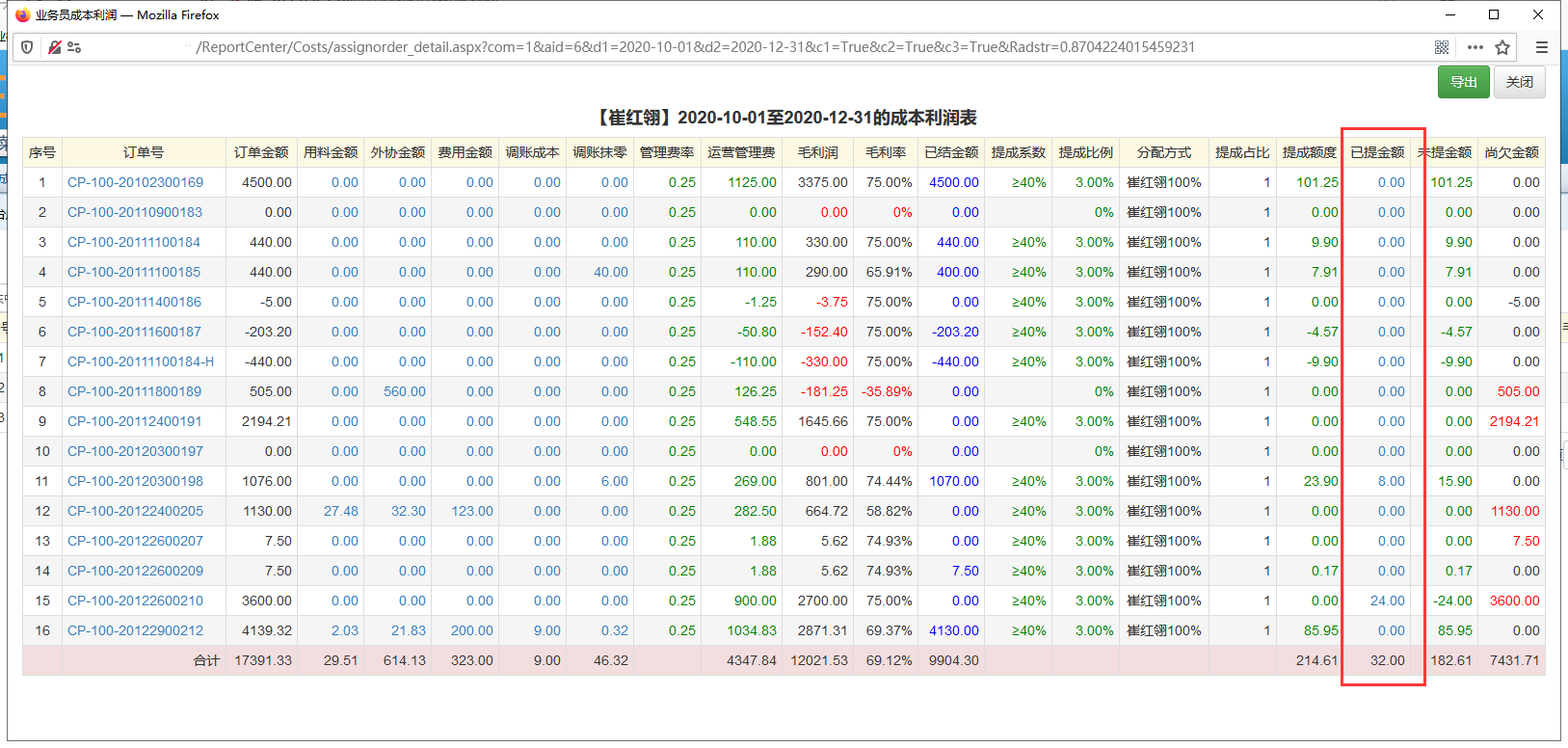Click the Firefox logo in title bar

23,14
